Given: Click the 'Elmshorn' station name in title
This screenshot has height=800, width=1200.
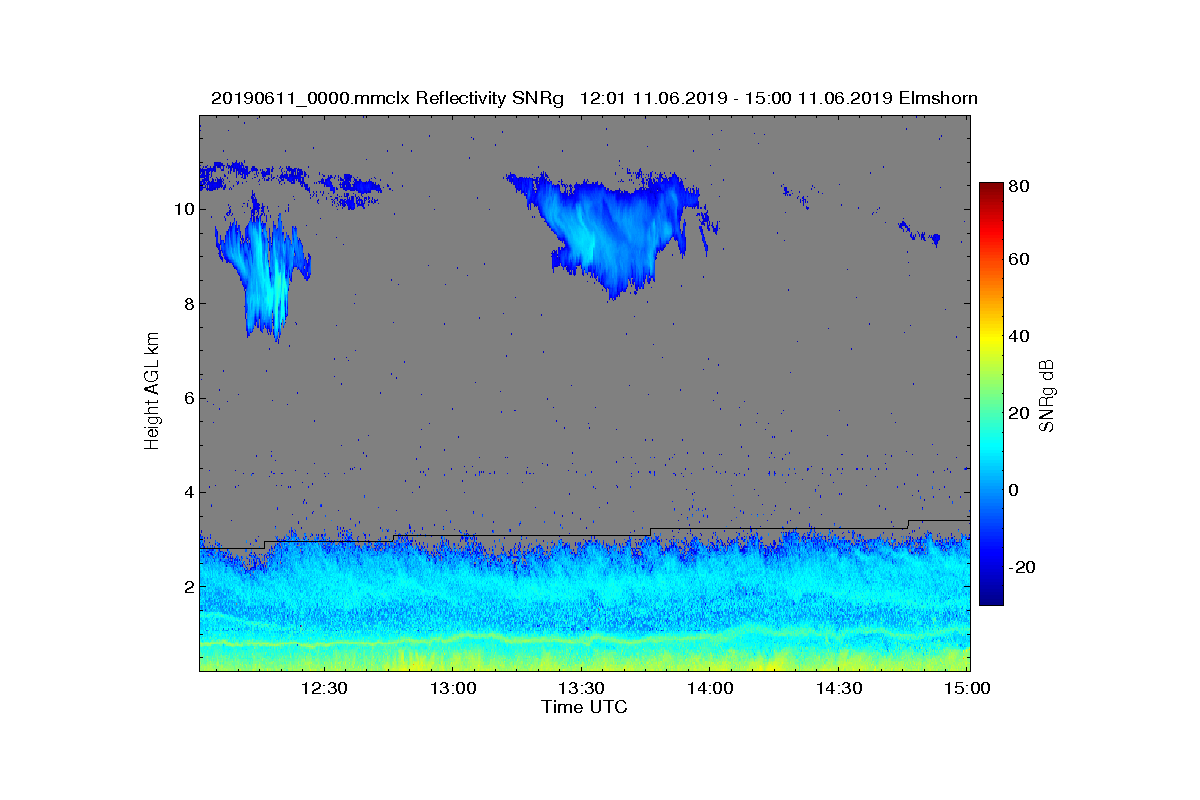Looking at the screenshot, I should (x=938, y=98).
